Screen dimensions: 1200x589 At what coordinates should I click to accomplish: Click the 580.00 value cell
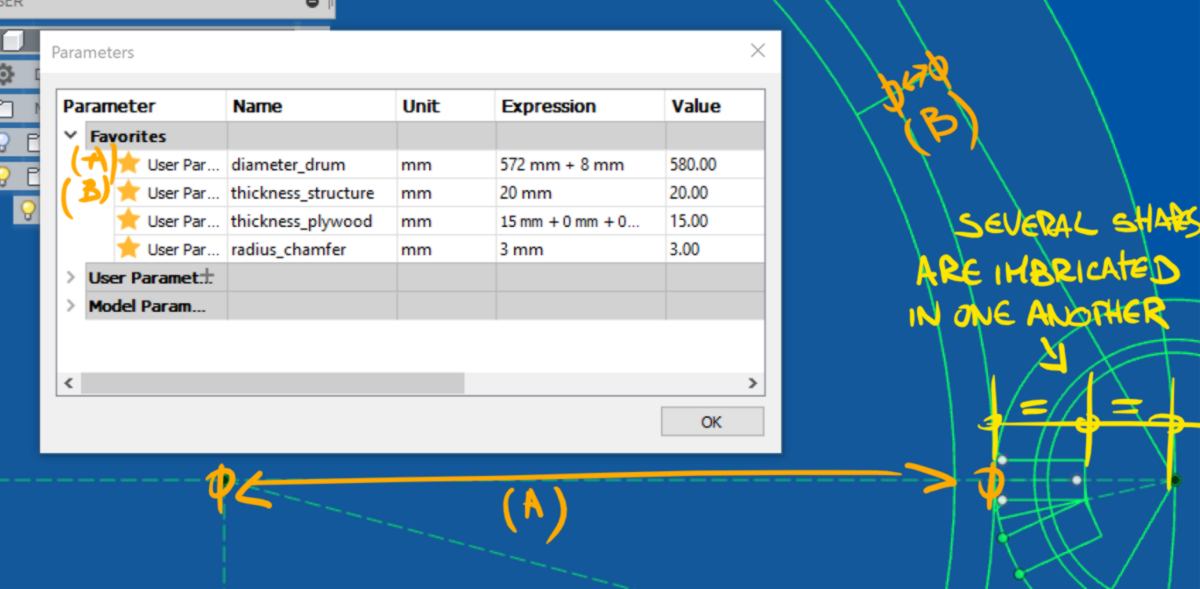[x=715, y=165]
